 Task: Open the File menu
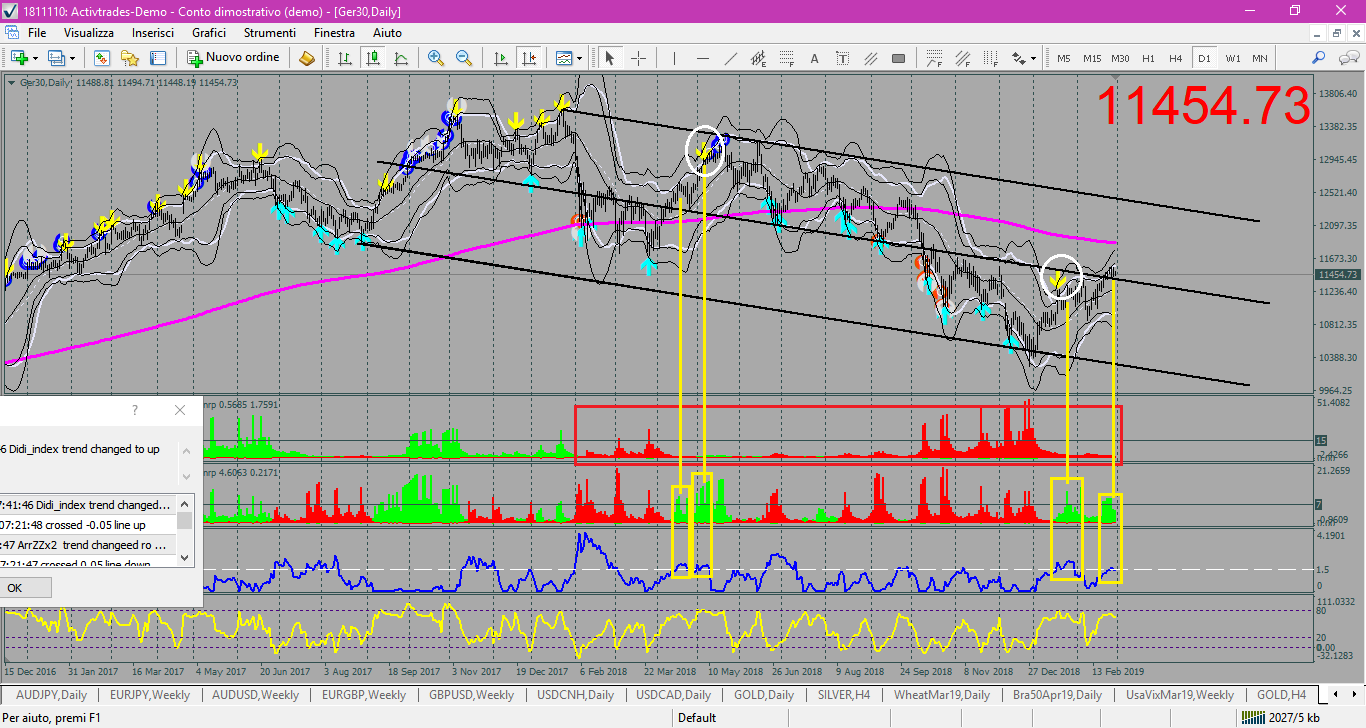pyautogui.click(x=37, y=33)
